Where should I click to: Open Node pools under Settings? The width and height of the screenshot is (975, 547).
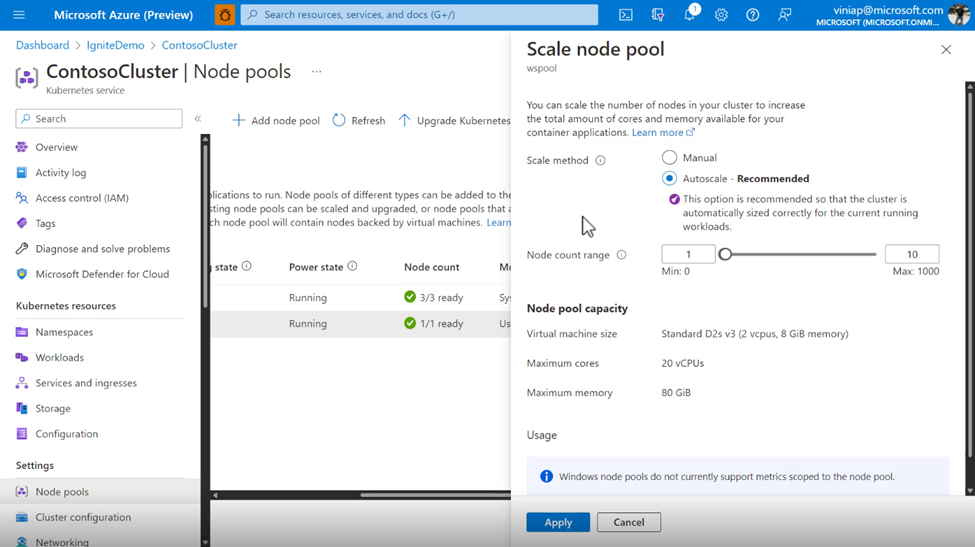[x=62, y=492]
